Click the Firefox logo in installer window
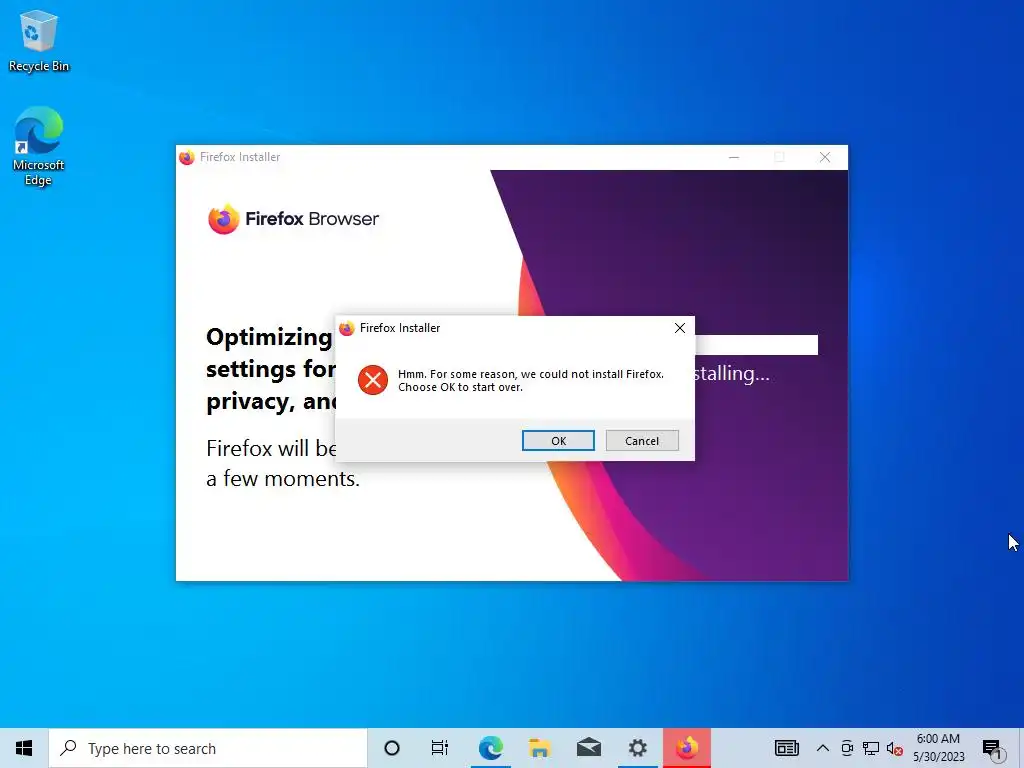 (x=223, y=219)
